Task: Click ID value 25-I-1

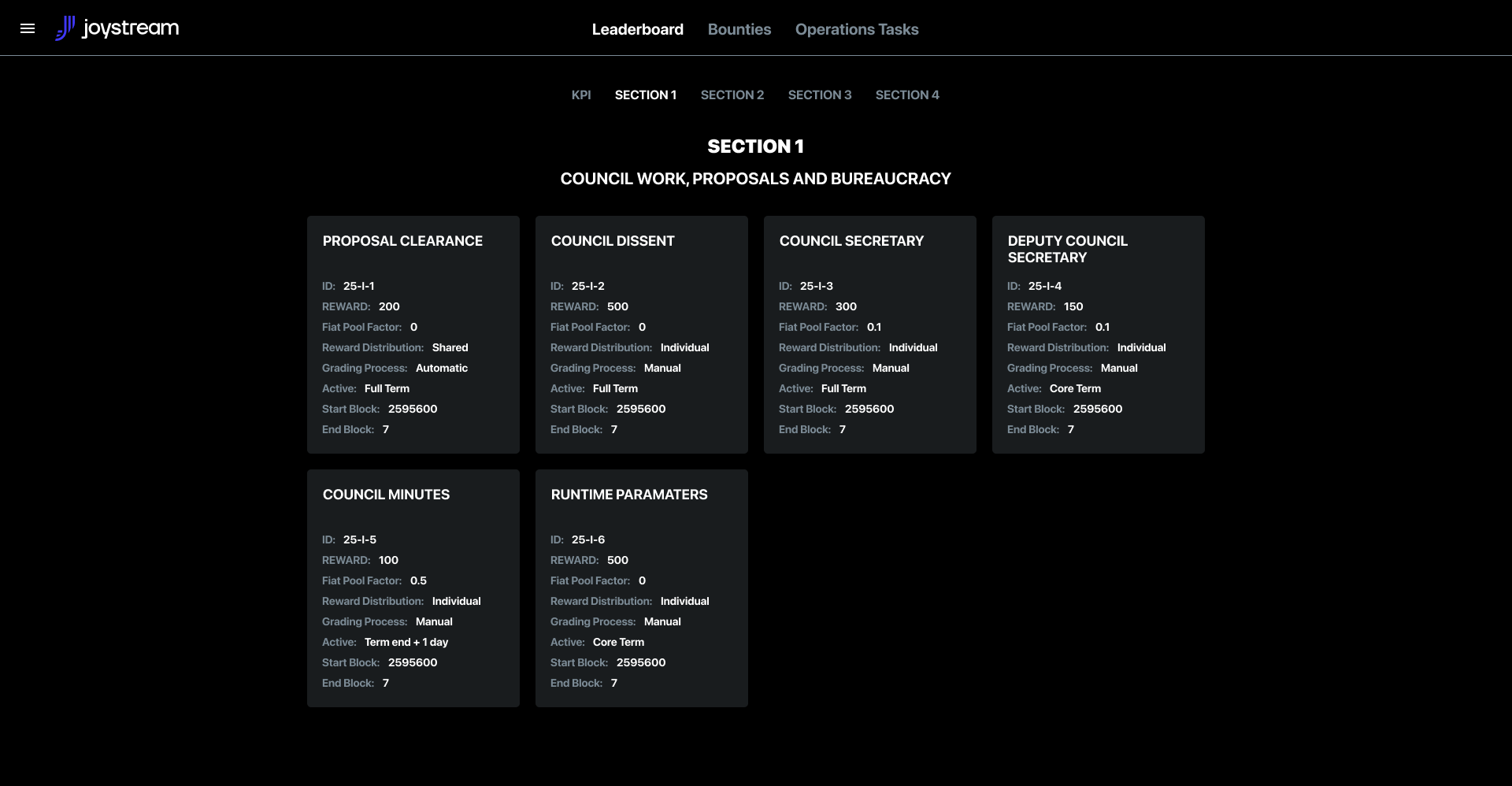Action: click(x=359, y=286)
